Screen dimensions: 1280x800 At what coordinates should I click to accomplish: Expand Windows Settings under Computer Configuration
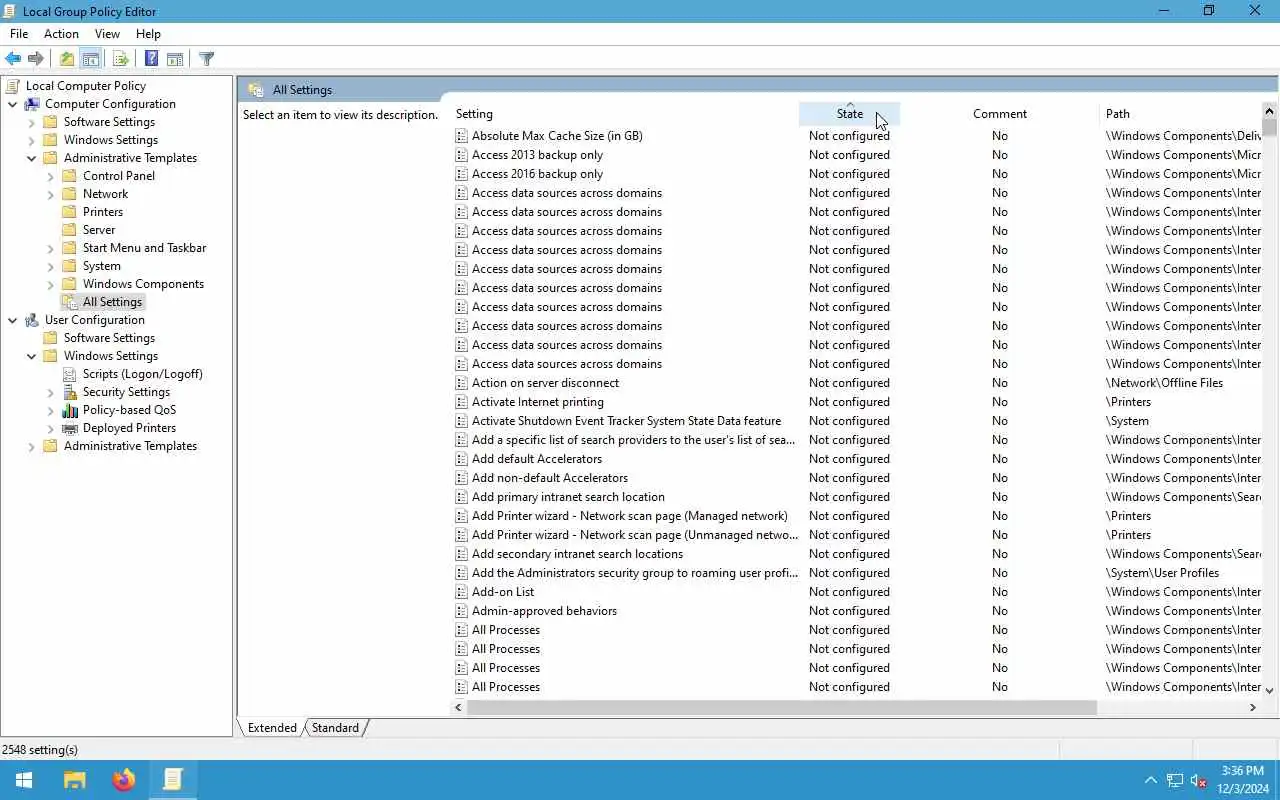pyautogui.click(x=31, y=140)
